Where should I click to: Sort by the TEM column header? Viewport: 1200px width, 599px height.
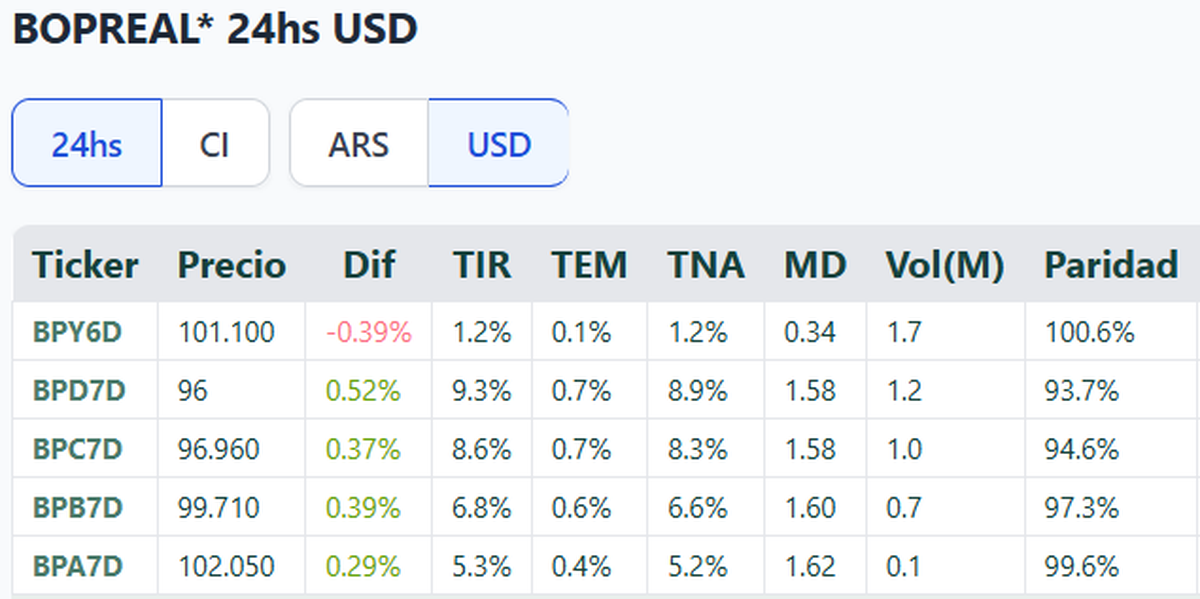pos(589,265)
